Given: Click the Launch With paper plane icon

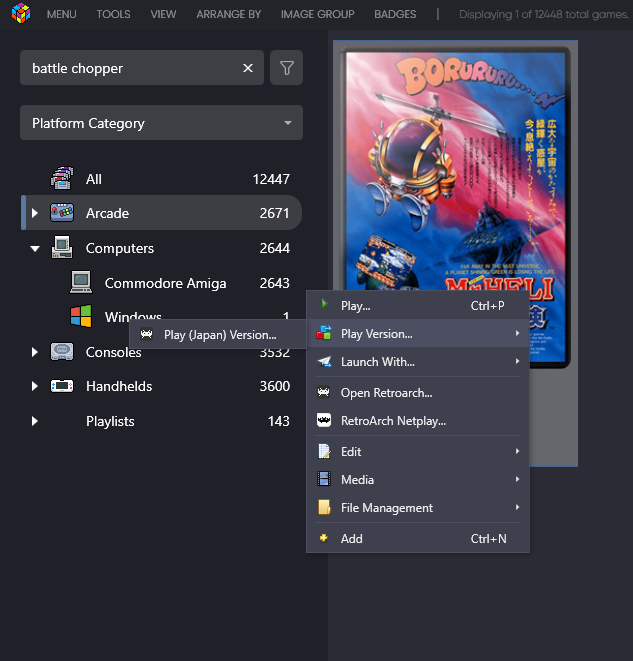Looking at the screenshot, I should pyautogui.click(x=324, y=361).
